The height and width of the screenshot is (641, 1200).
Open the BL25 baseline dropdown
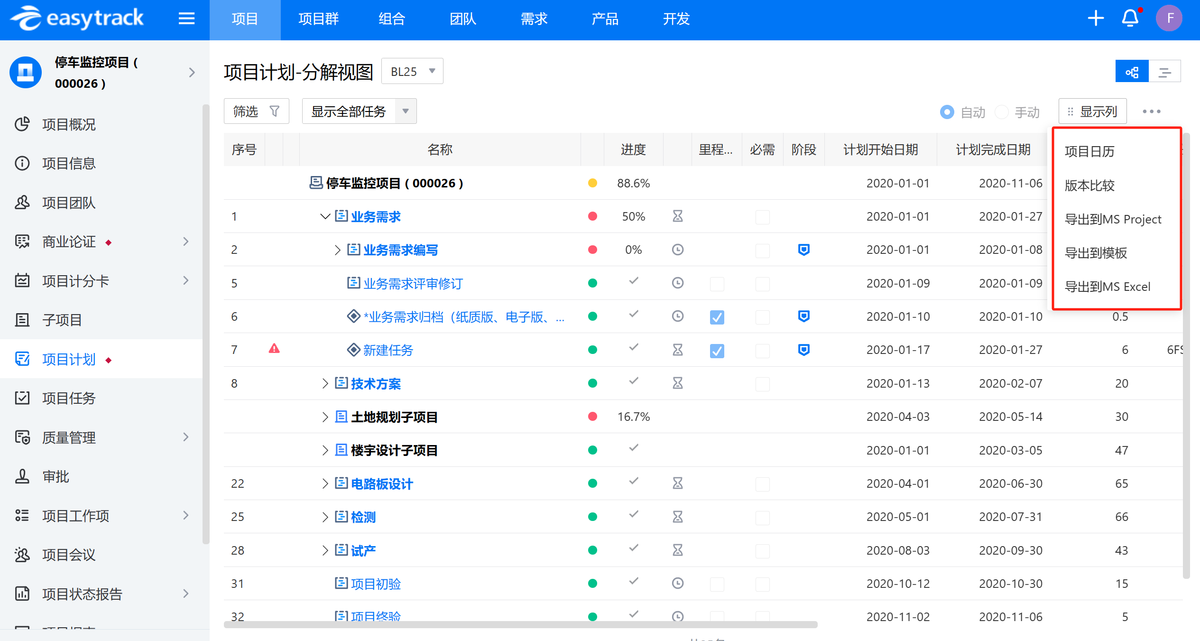412,71
